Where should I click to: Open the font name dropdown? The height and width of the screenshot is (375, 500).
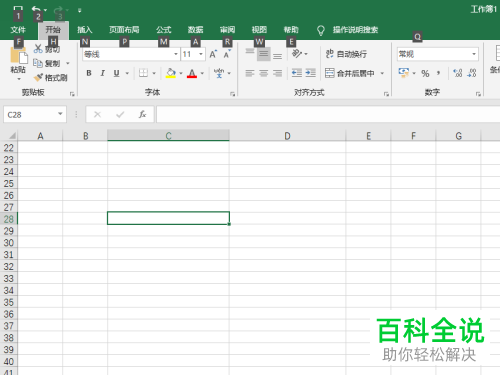(x=176, y=54)
